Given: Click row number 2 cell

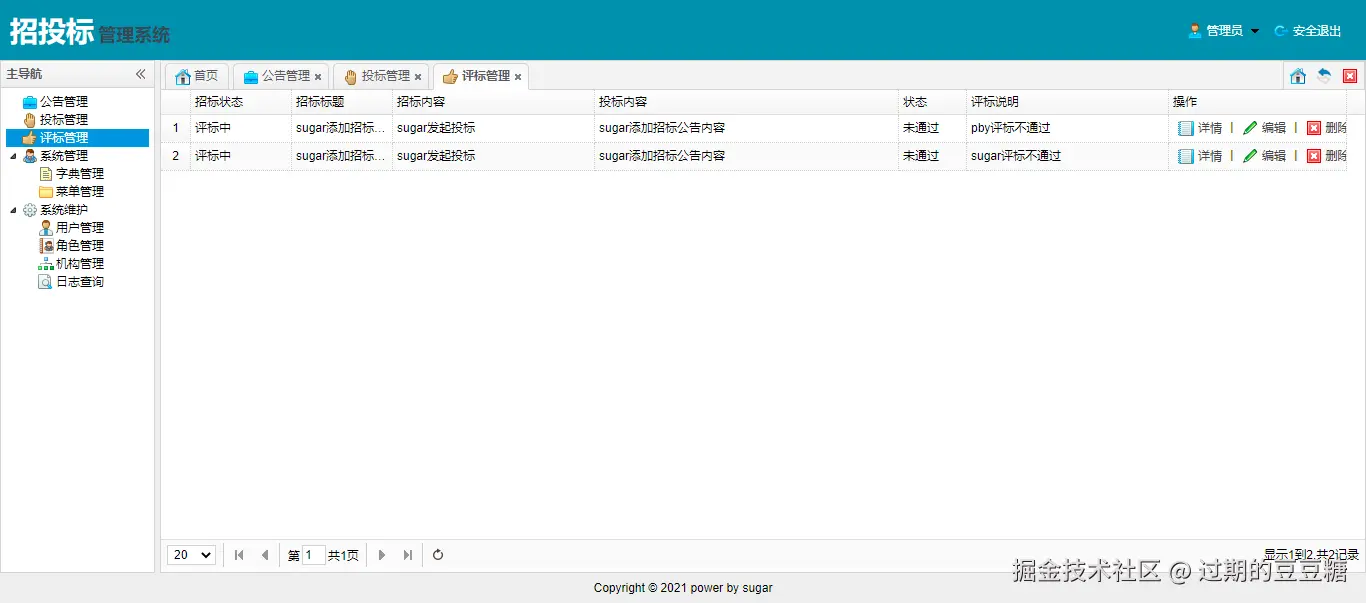Looking at the screenshot, I should point(176,156).
